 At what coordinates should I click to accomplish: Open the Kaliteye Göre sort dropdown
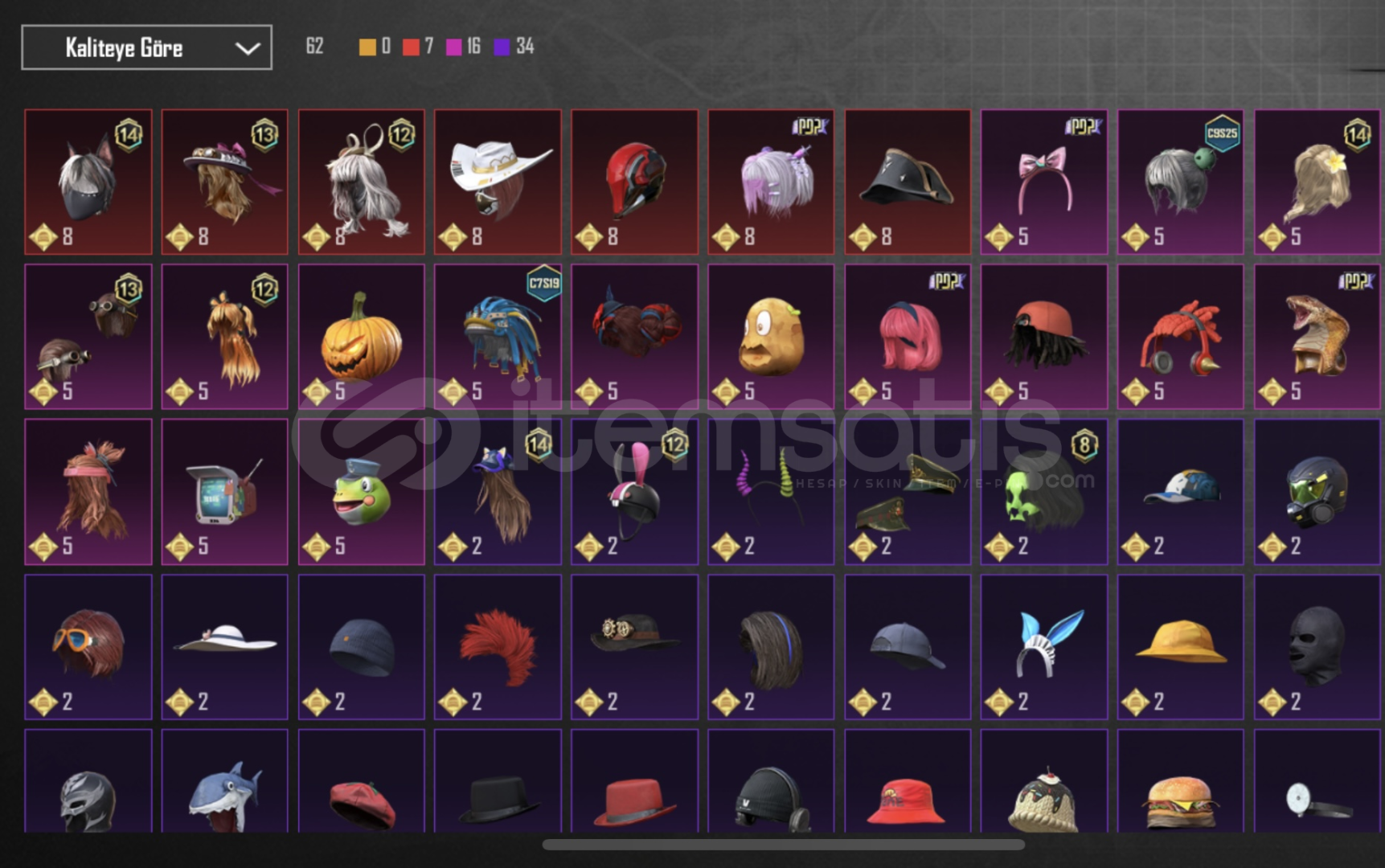click(146, 47)
